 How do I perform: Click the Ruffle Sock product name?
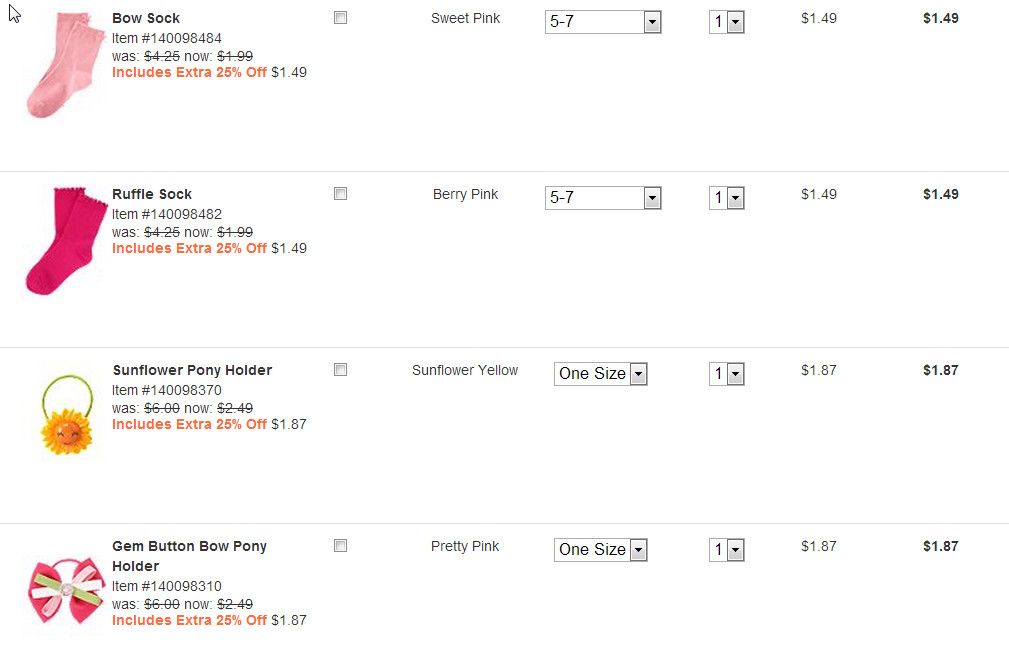click(x=152, y=194)
